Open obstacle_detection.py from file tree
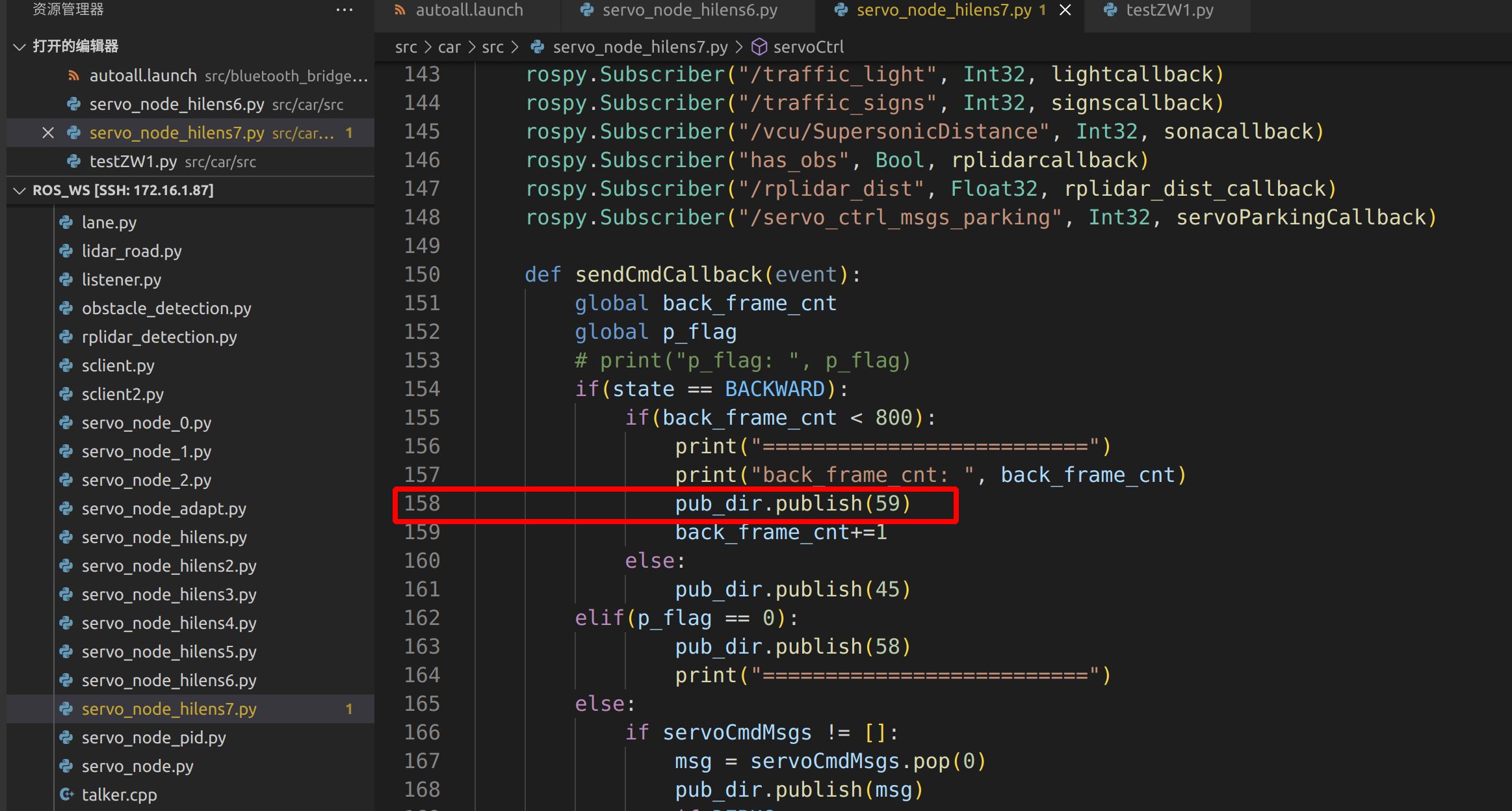The height and width of the screenshot is (811, 1512). tap(166, 308)
